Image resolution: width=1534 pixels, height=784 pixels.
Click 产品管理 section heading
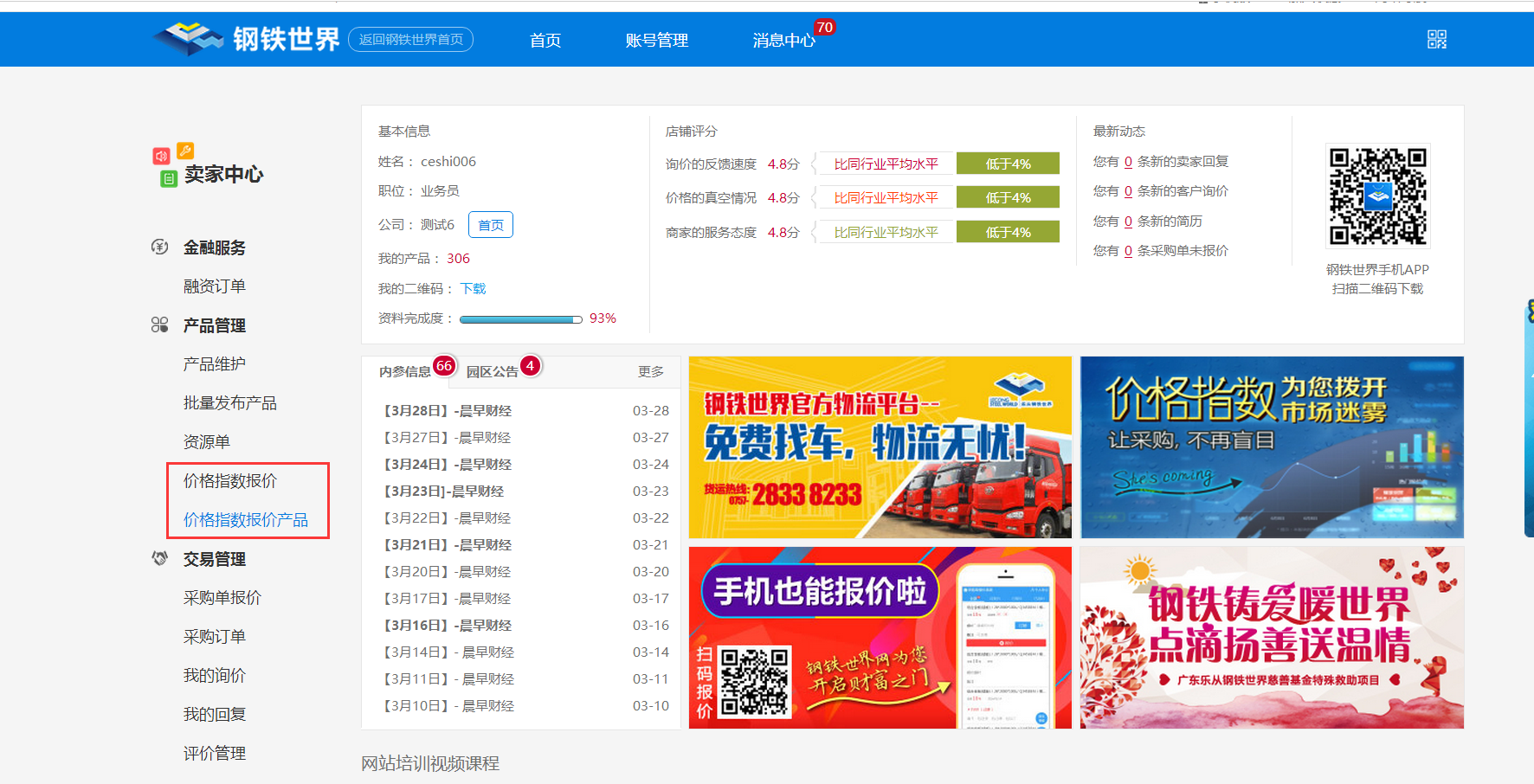215,325
